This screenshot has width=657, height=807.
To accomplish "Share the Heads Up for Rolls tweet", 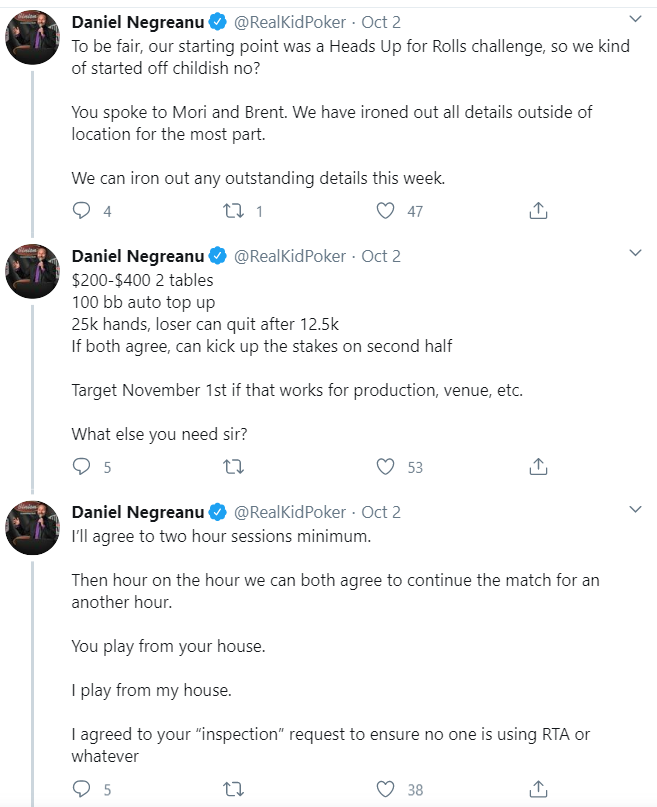I will pos(537,211).
